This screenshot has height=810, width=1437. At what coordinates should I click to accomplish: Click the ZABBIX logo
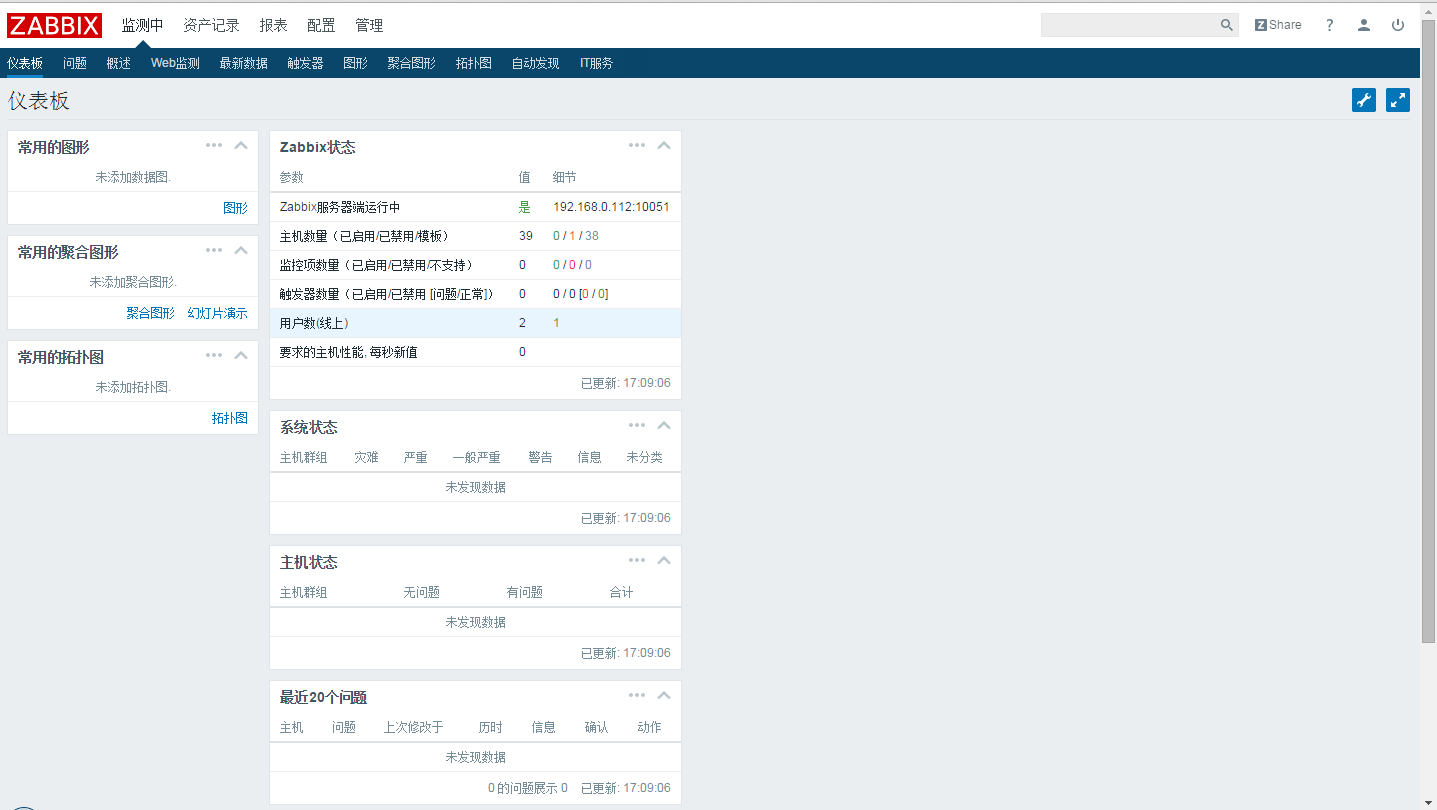(x=54, y=25)
